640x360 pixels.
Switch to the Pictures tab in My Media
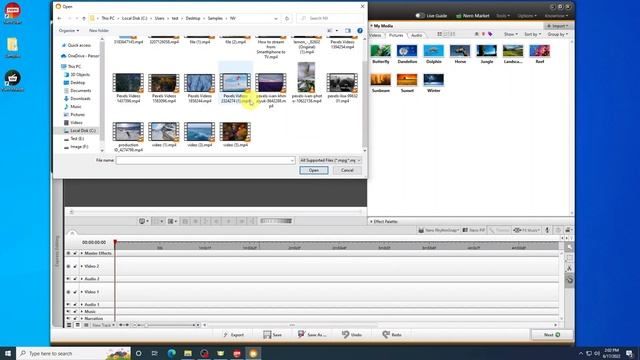click(396, 36)
